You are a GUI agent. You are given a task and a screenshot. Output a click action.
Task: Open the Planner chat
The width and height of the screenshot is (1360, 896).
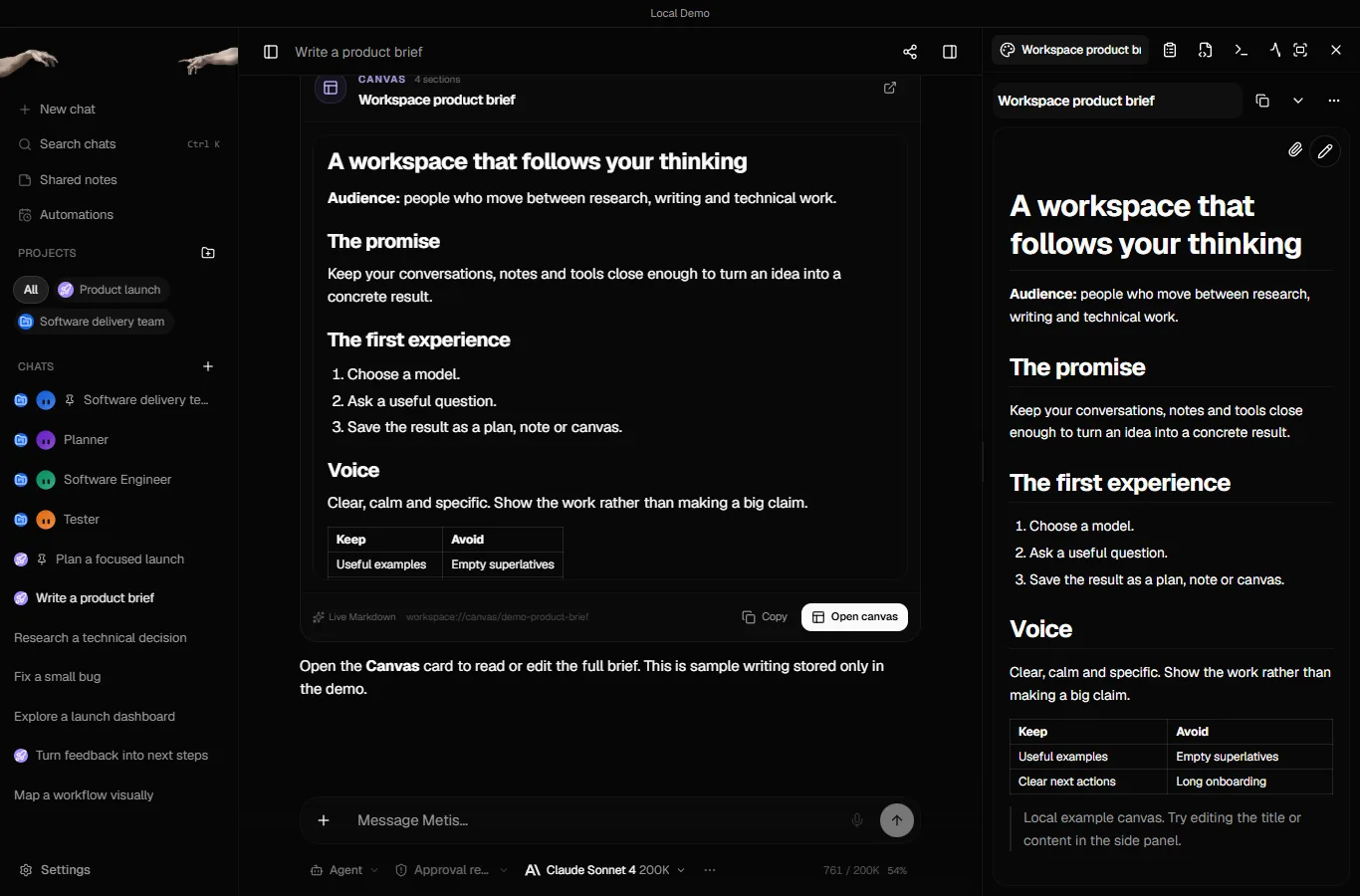point(119,440)
